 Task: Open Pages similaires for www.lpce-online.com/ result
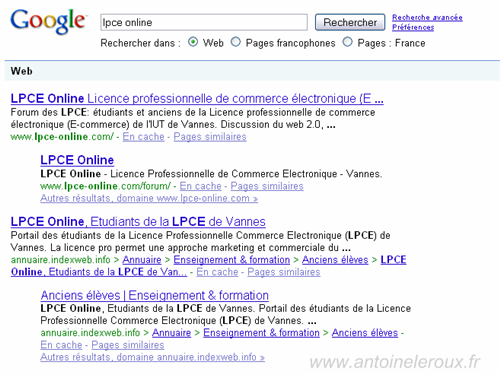(210, 137)
